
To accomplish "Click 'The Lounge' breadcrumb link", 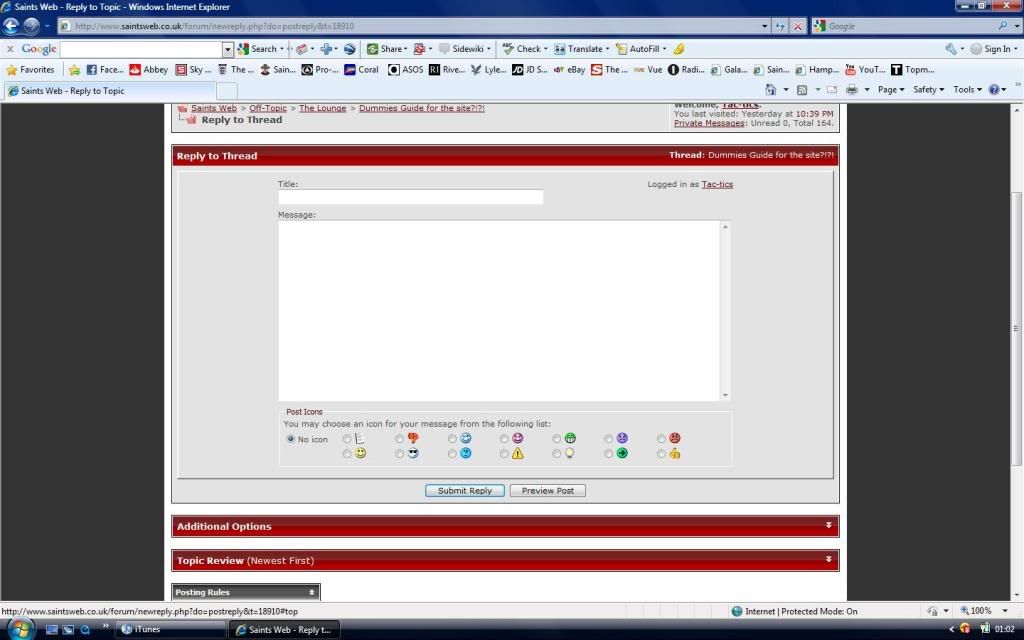I will pyautogui.click(x=323, y=108).
